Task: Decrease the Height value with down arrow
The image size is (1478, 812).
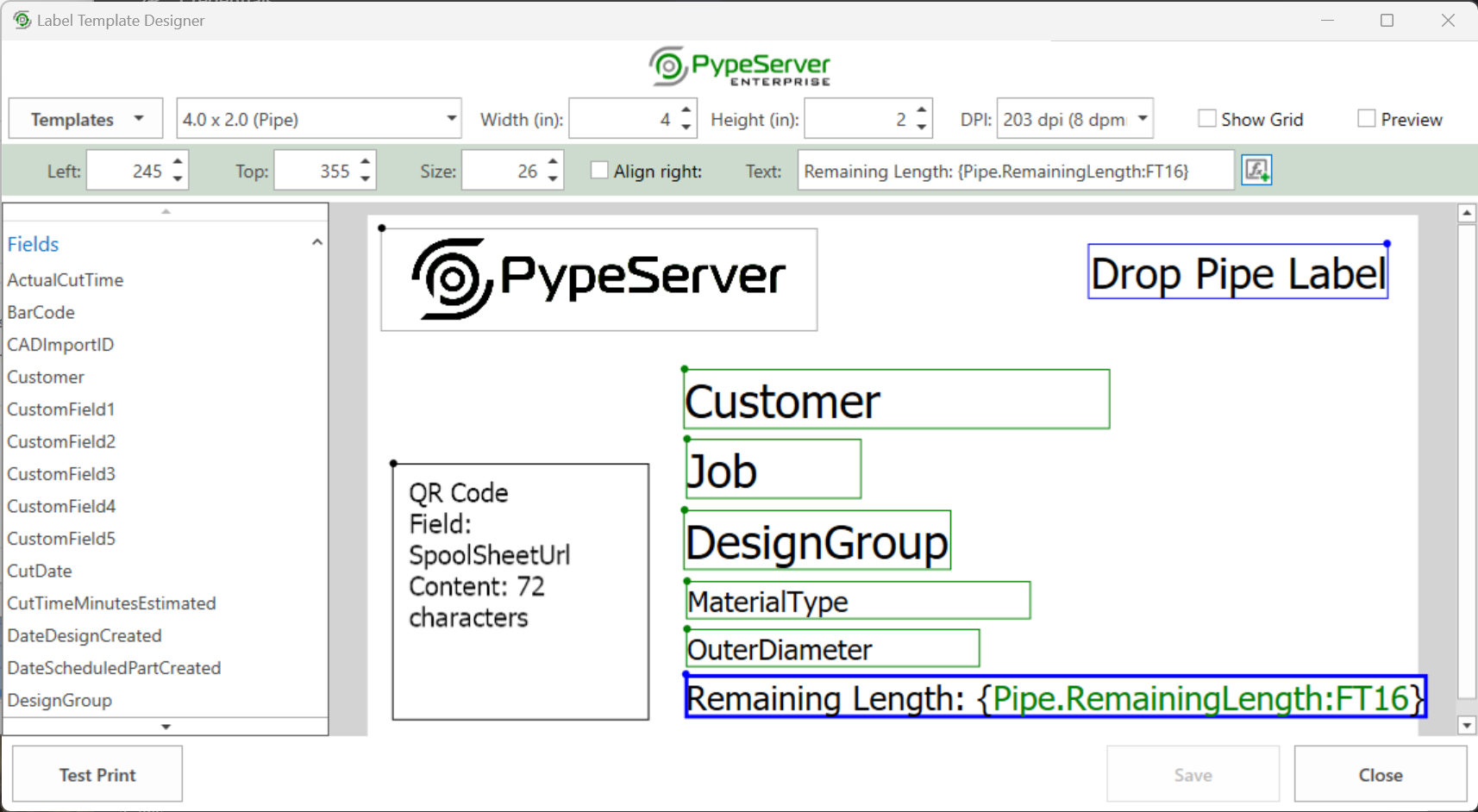Action: pos(922,128)
